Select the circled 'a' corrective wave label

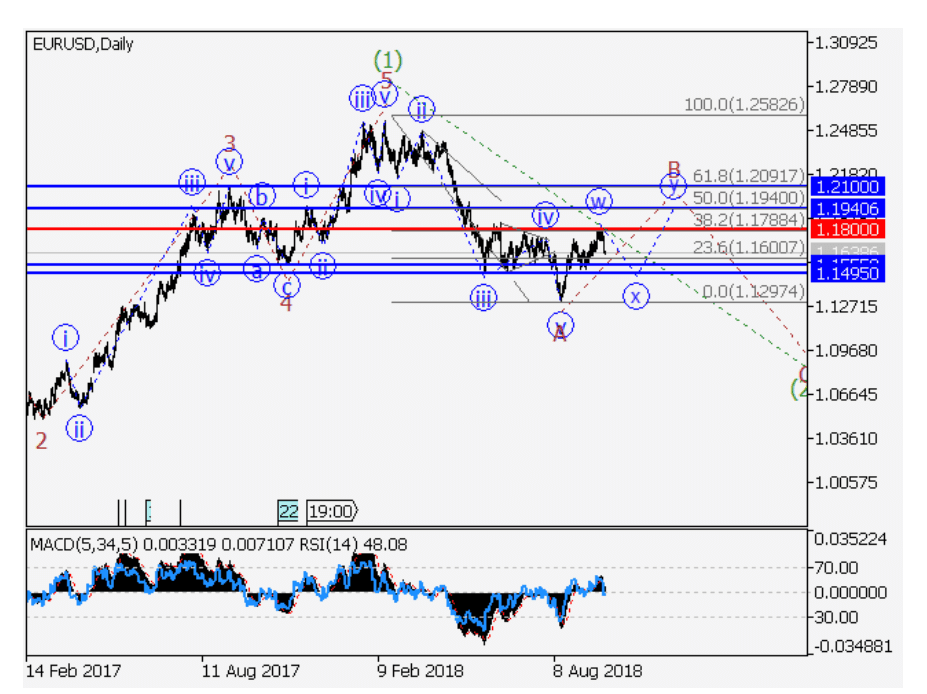(256, 268)
